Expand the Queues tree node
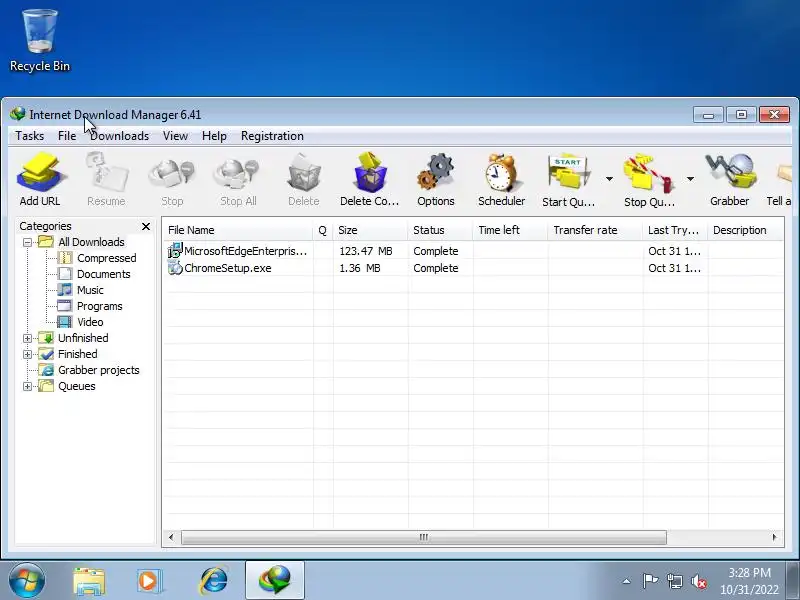This screenshot has height=600, width=800. [28, 386]
